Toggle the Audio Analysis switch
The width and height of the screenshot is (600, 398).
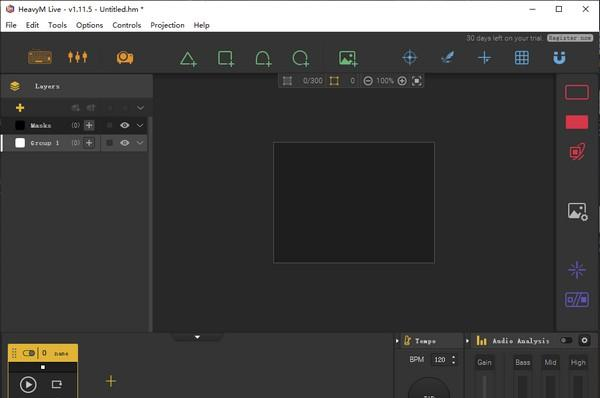click(x=566, y=340)
